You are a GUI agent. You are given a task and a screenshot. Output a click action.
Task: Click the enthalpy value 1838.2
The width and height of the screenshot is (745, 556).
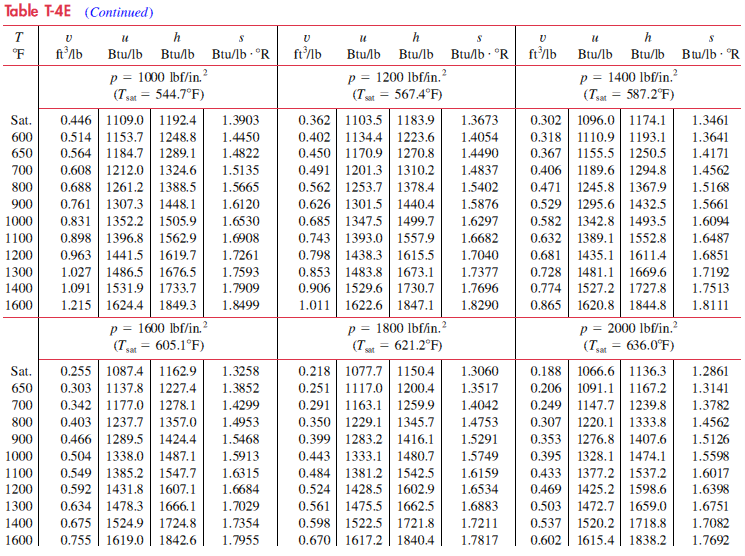point(648,538)
